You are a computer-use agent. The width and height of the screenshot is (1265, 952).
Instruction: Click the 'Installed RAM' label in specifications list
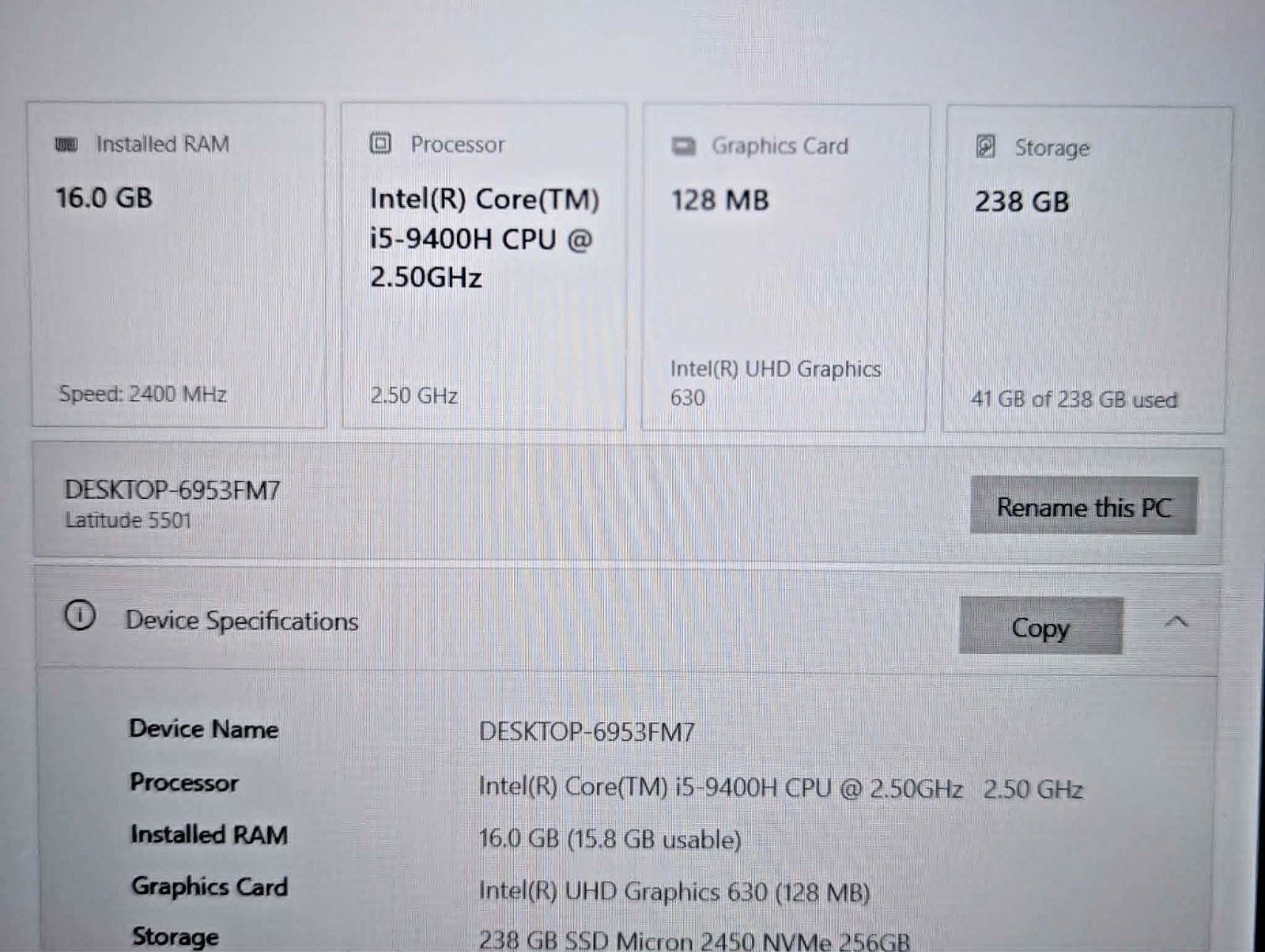pos(209,834)
